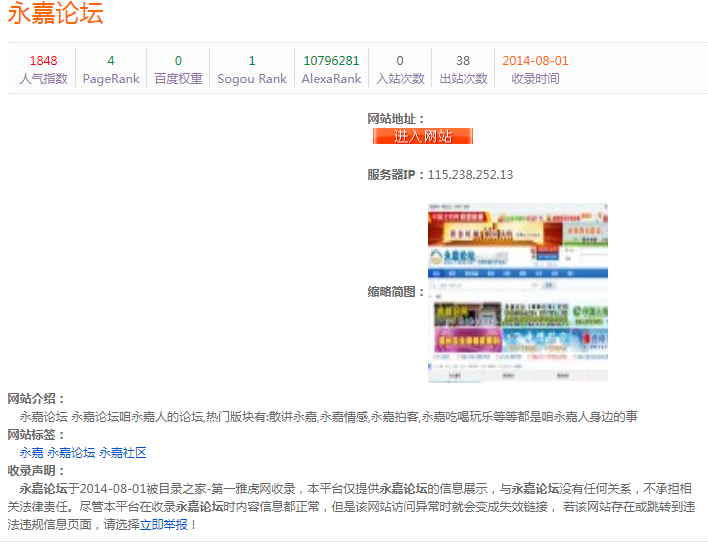Click the AlexaRank label
708x545 pixels.
coord(331,79)
